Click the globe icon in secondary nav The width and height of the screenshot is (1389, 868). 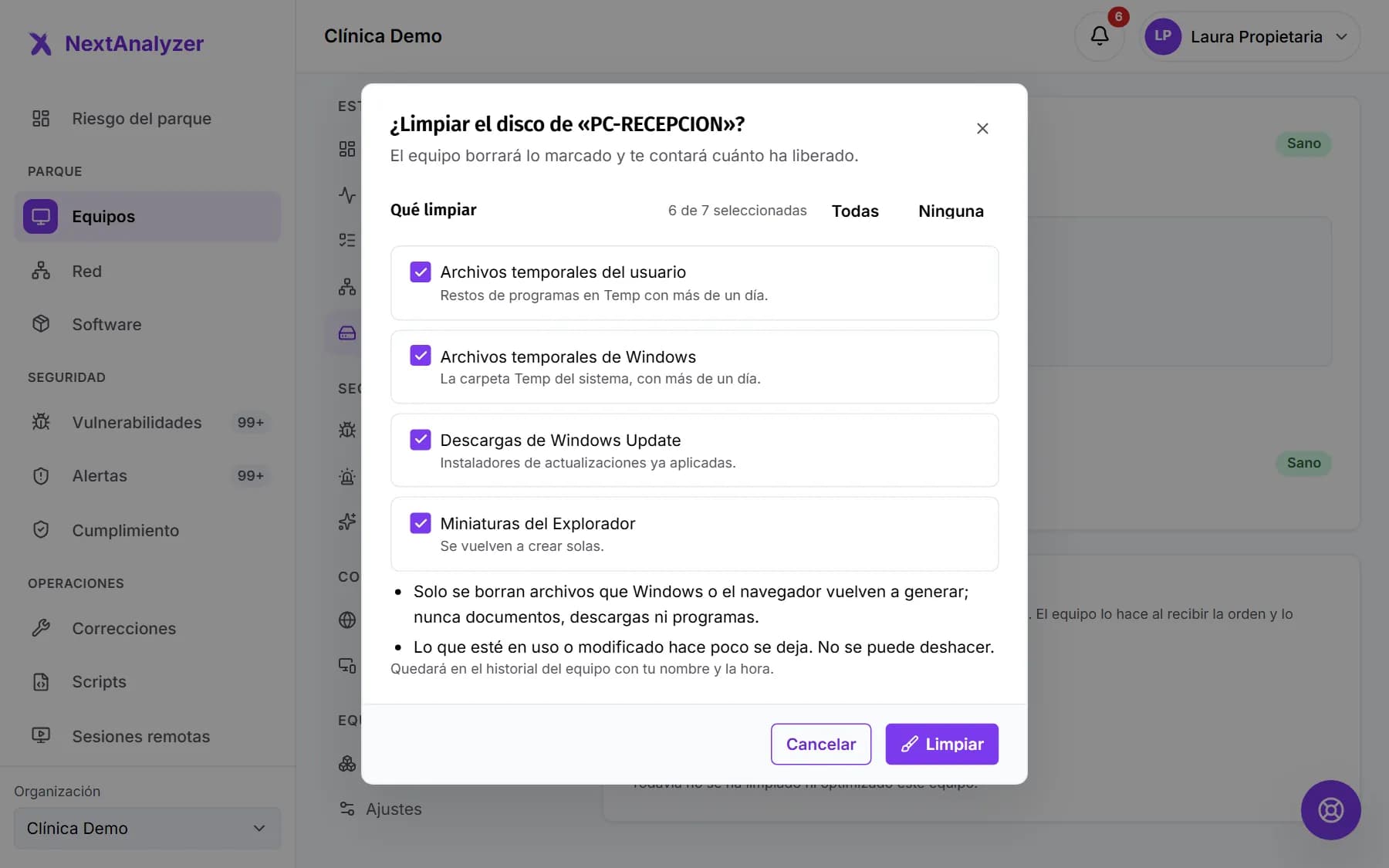[347, 620]
